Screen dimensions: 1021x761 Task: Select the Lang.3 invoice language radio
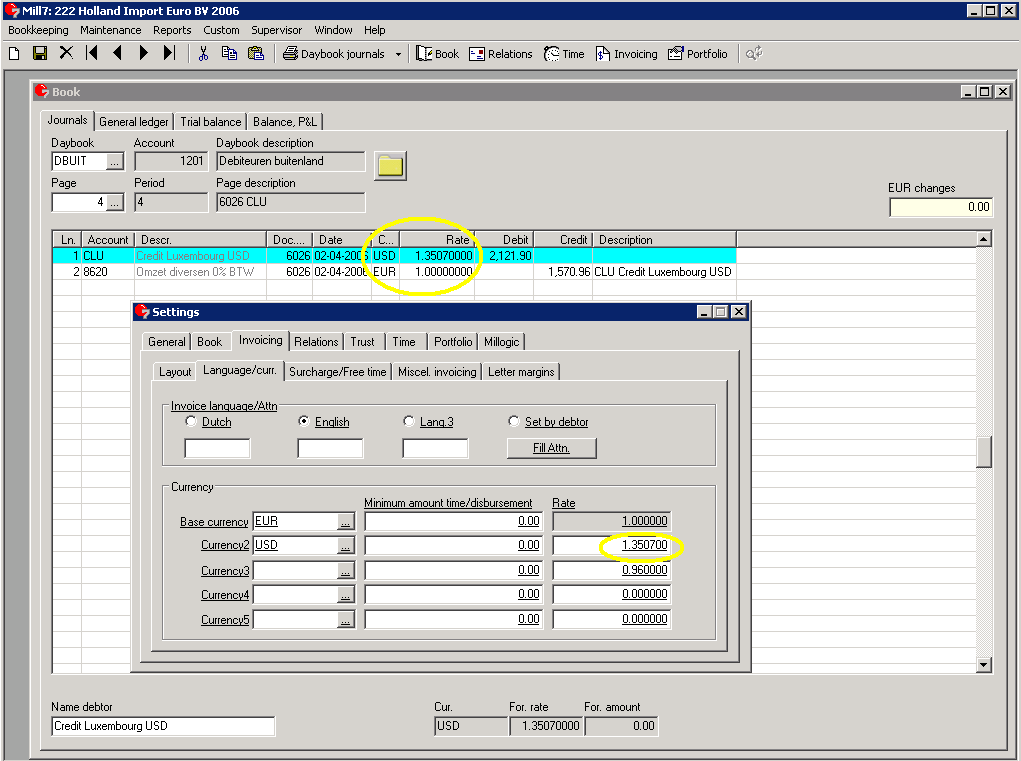[409, 421]
